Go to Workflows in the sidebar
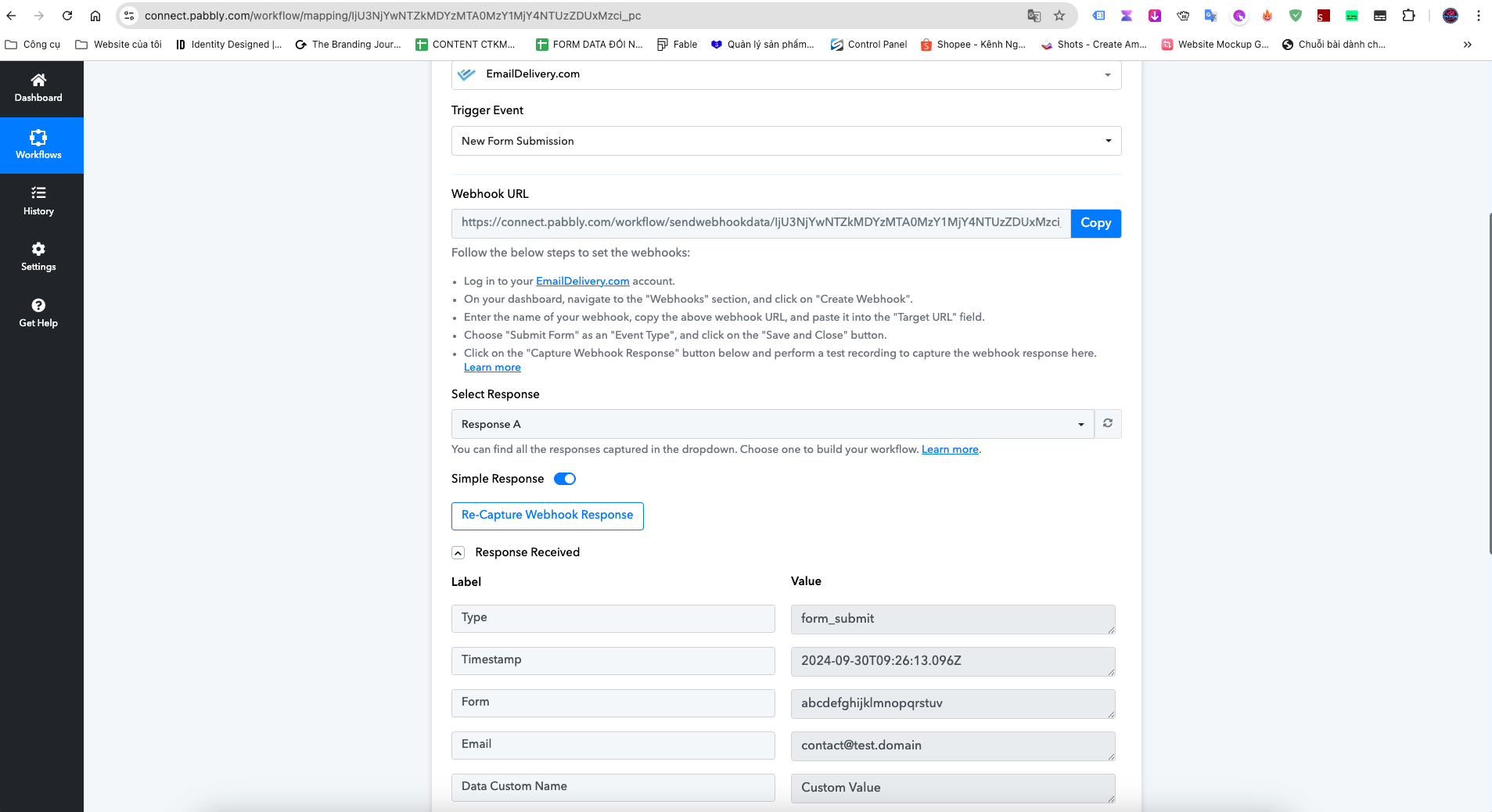The image size is (1492, 812). point(38,146)
